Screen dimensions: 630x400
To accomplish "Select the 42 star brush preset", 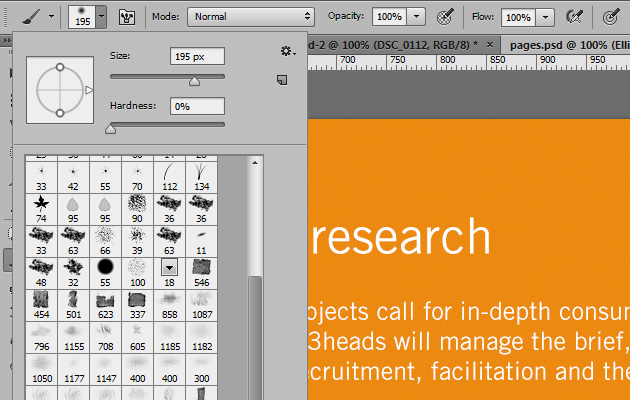I will pyautogui.click(x=73, y=178).
